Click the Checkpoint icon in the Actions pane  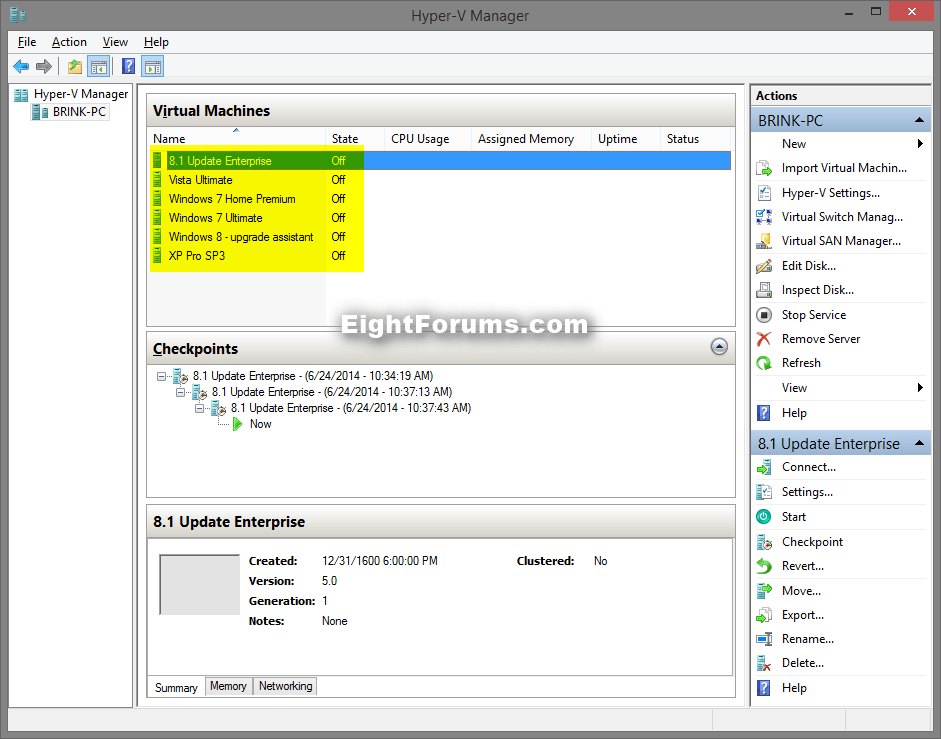click(x=764, y=542)
